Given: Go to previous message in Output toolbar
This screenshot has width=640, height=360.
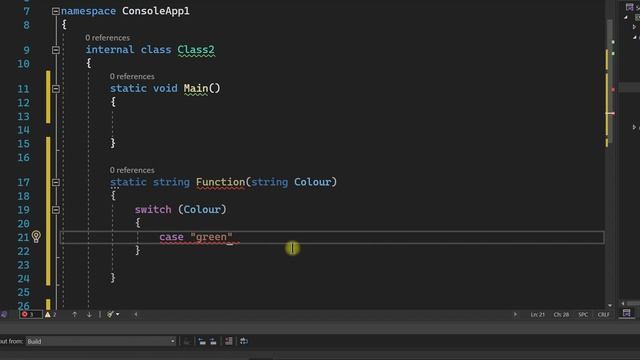Looking at the screenshot, I should pos(202,341).
